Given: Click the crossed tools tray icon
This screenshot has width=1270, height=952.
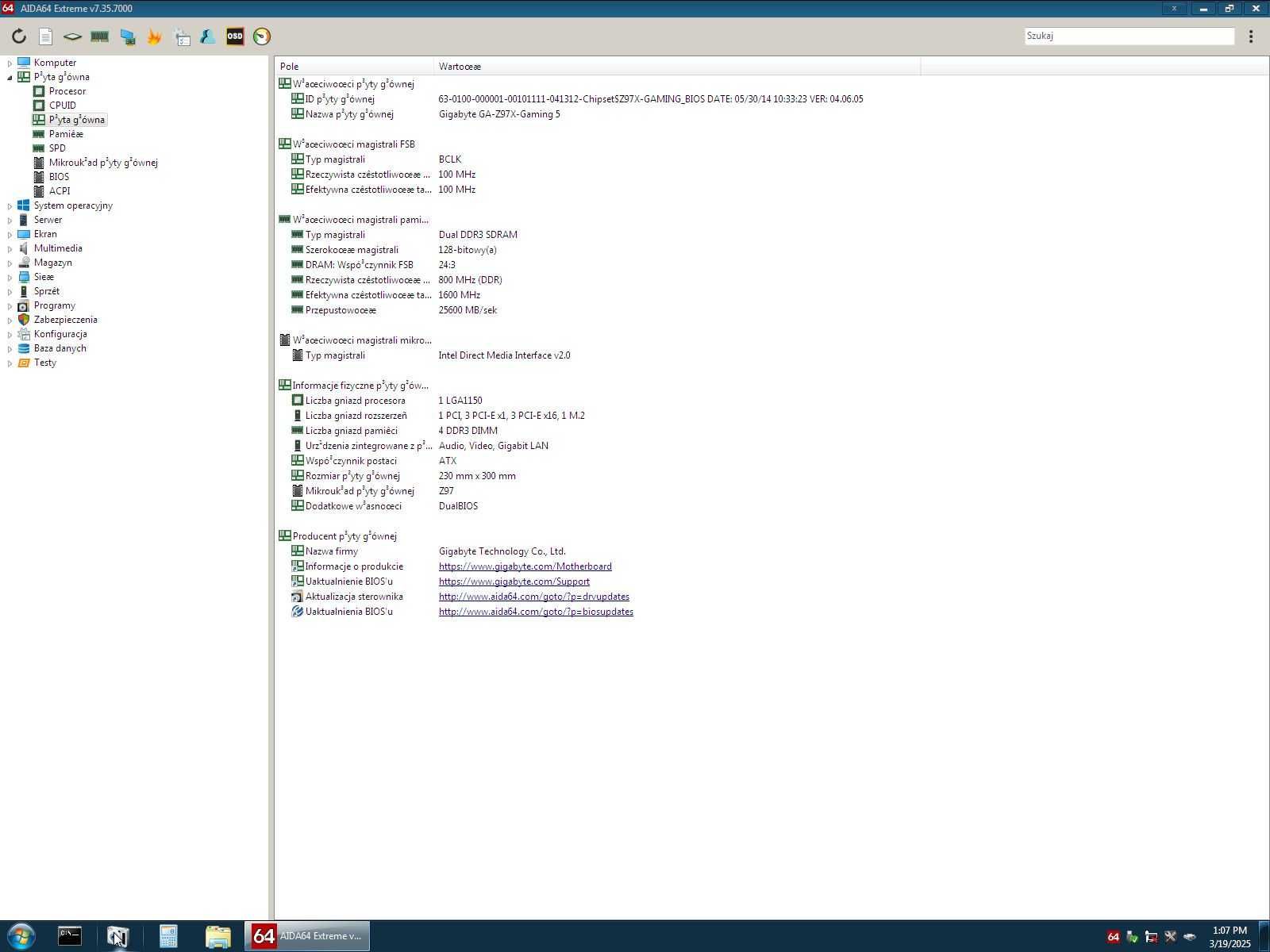Looking at the screenshot, I should tap(1170, 938).
